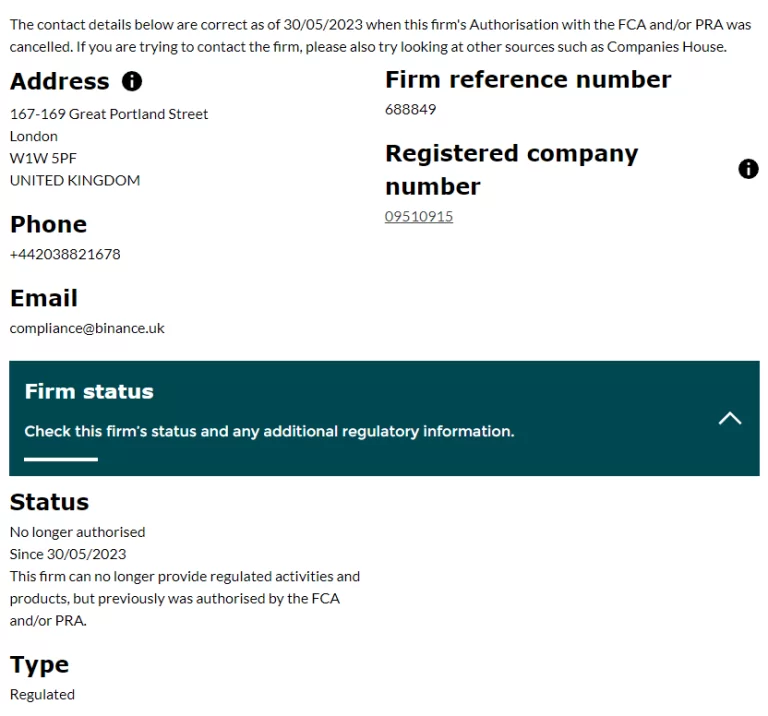Click the '167-169 Great Portland Street' line
This screenshot has height=716, width=768.
pyautogui.click(x=109, y=114)
